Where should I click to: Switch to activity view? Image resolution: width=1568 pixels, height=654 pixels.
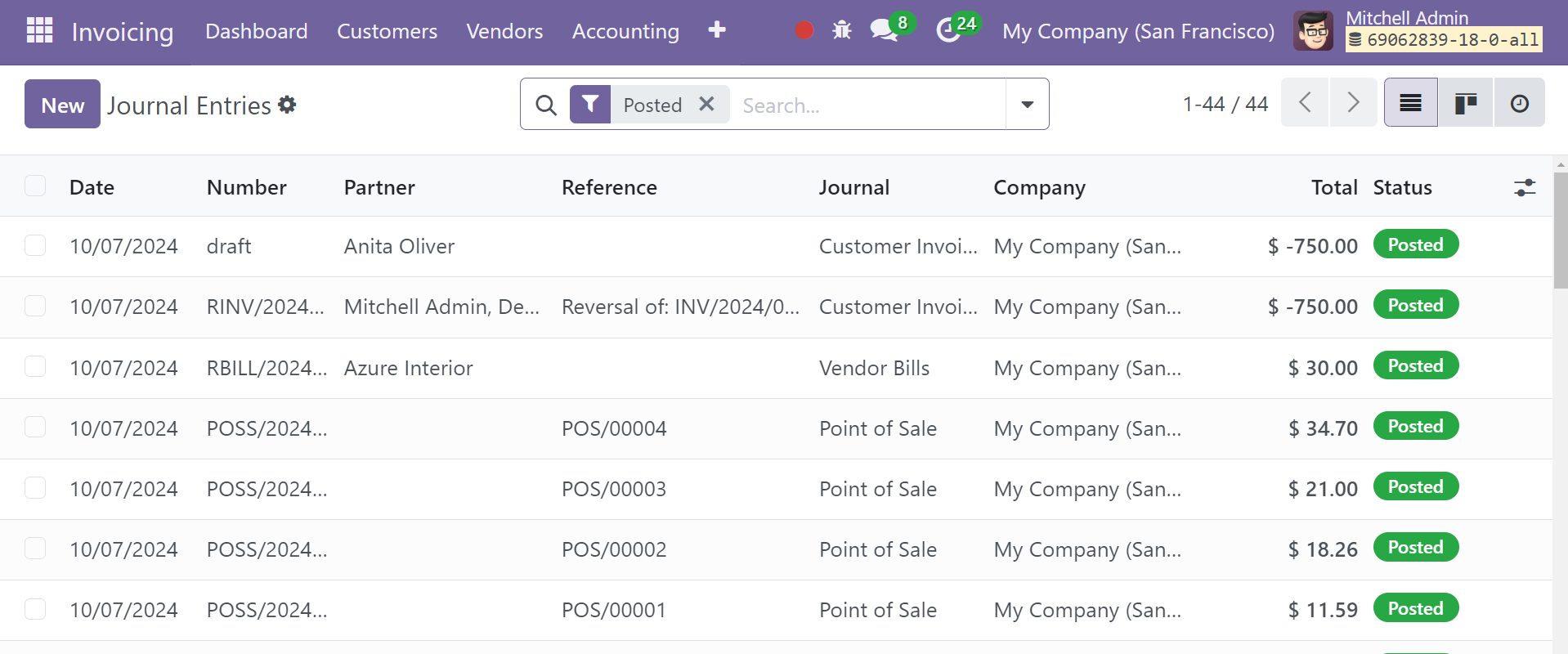tap(1519, 103)
